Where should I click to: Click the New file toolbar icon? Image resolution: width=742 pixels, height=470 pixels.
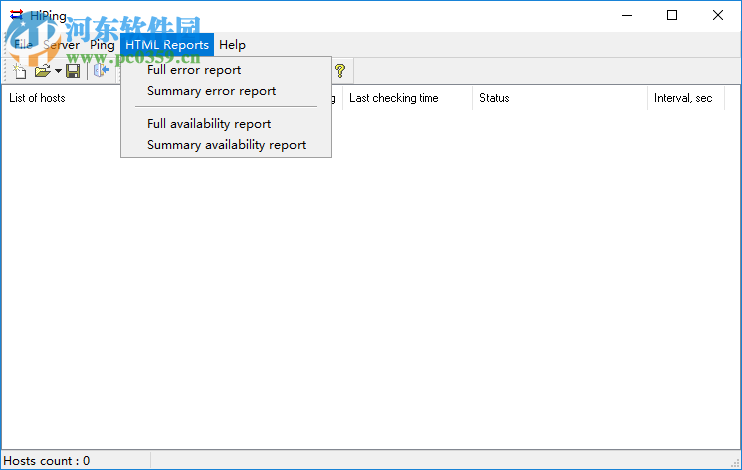click(20, 71)
